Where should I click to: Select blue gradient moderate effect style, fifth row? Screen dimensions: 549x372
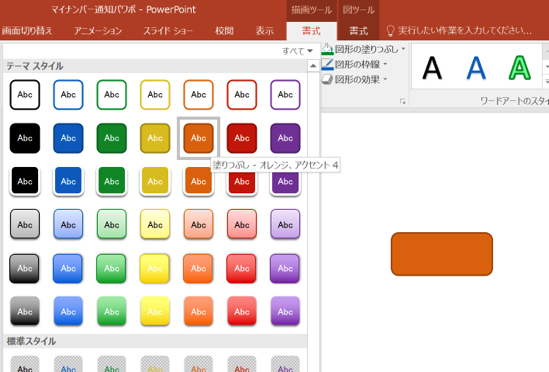pyautogui.click(x=68, y=268)
